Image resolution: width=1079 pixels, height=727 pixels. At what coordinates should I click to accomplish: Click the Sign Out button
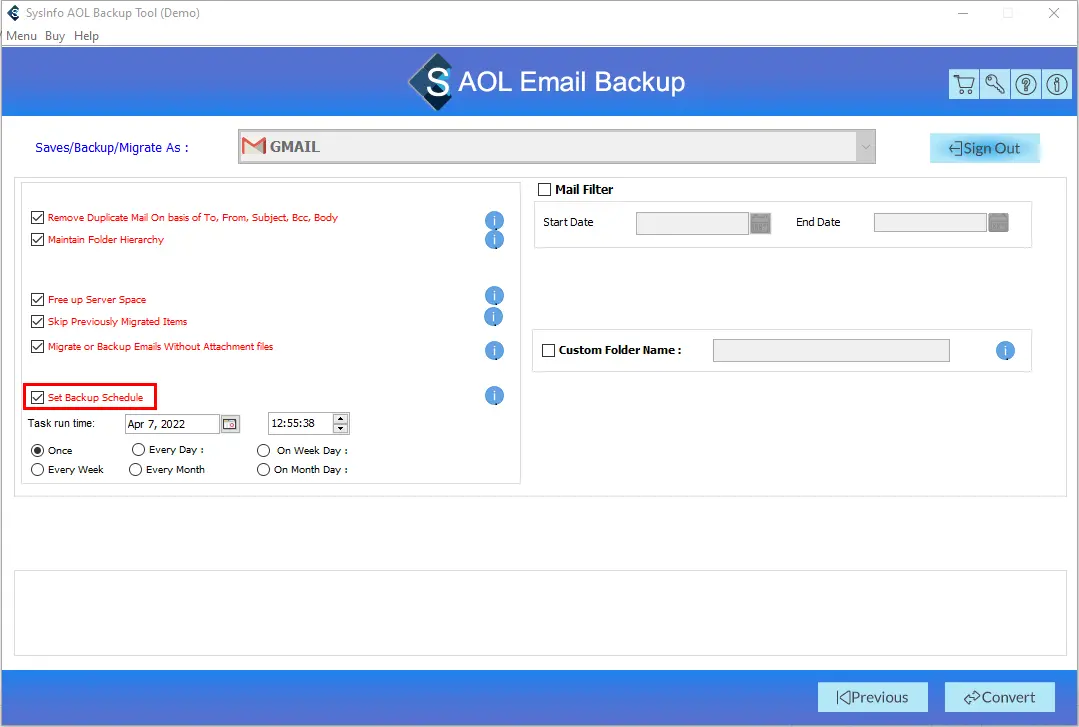click(985, 148)
